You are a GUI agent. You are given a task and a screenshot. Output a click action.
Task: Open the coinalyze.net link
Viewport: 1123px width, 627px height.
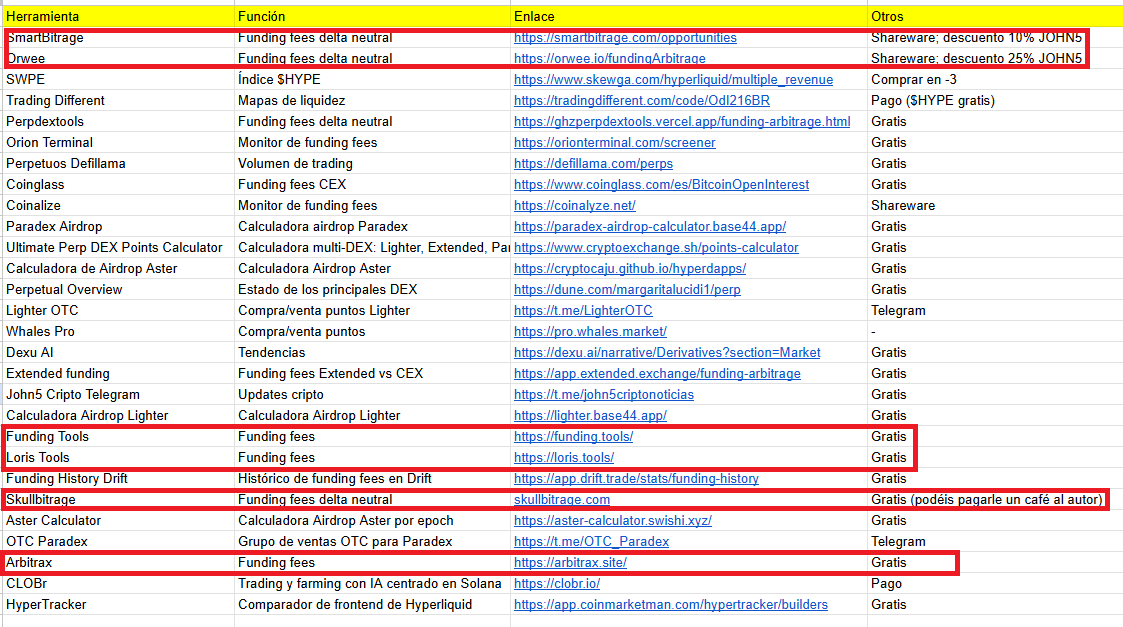point(574,206)
